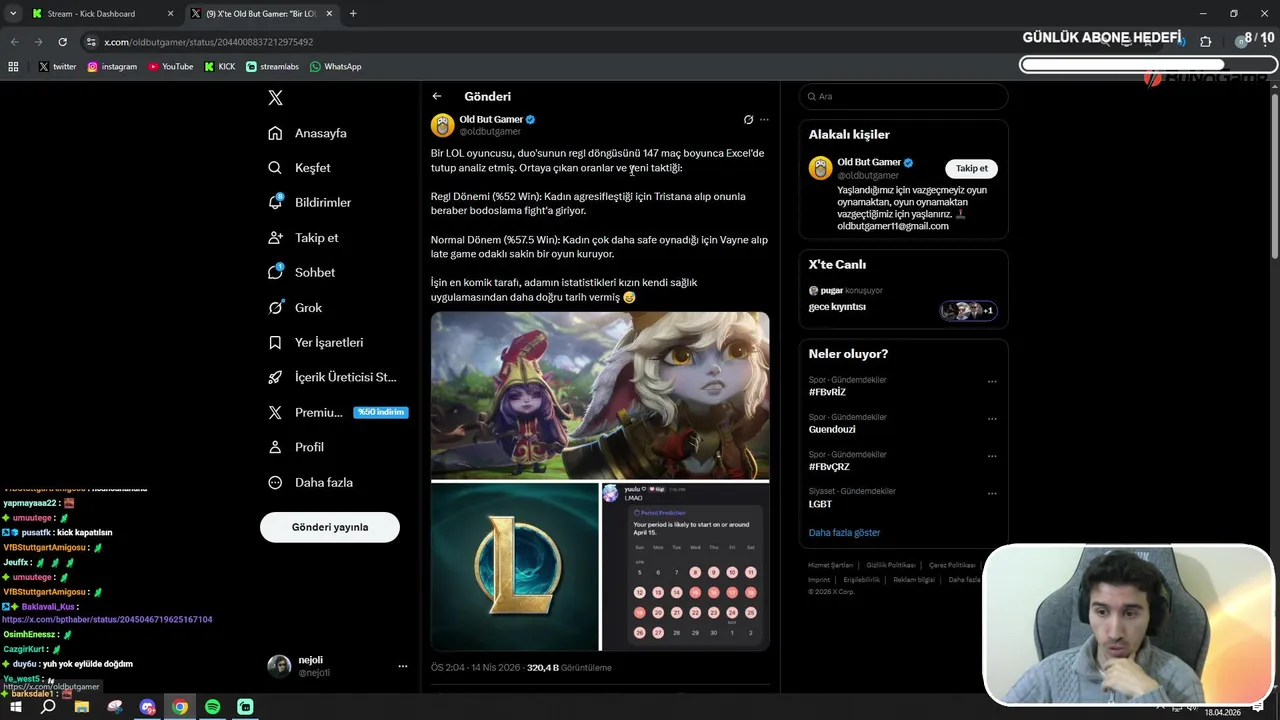Open the Chrome extensions puzzle icon
The width and height of the screenshot is (1280, 720).
(x=1205, y=42)
